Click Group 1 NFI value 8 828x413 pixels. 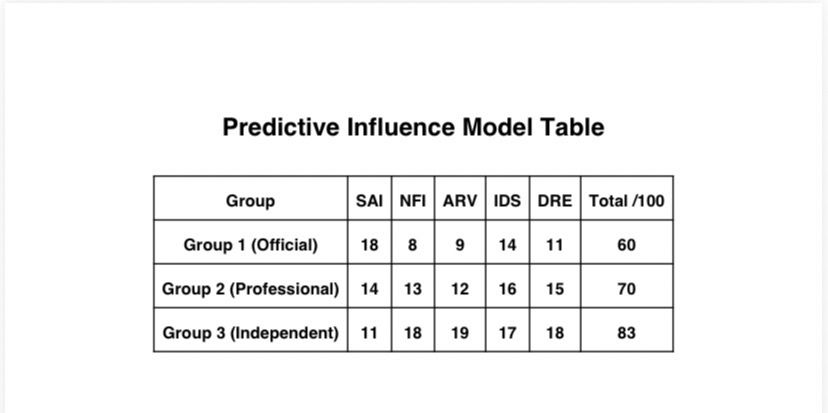point(413,245)
